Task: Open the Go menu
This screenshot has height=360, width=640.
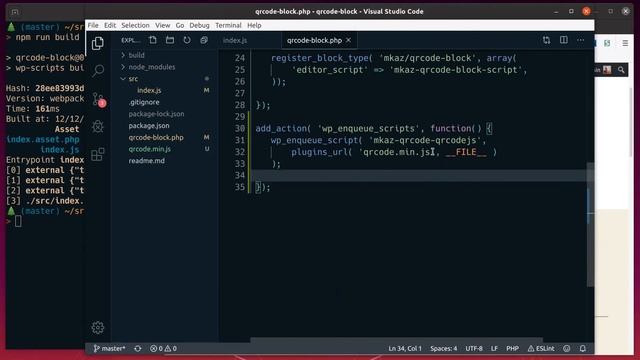Action: tap(180, 25)
